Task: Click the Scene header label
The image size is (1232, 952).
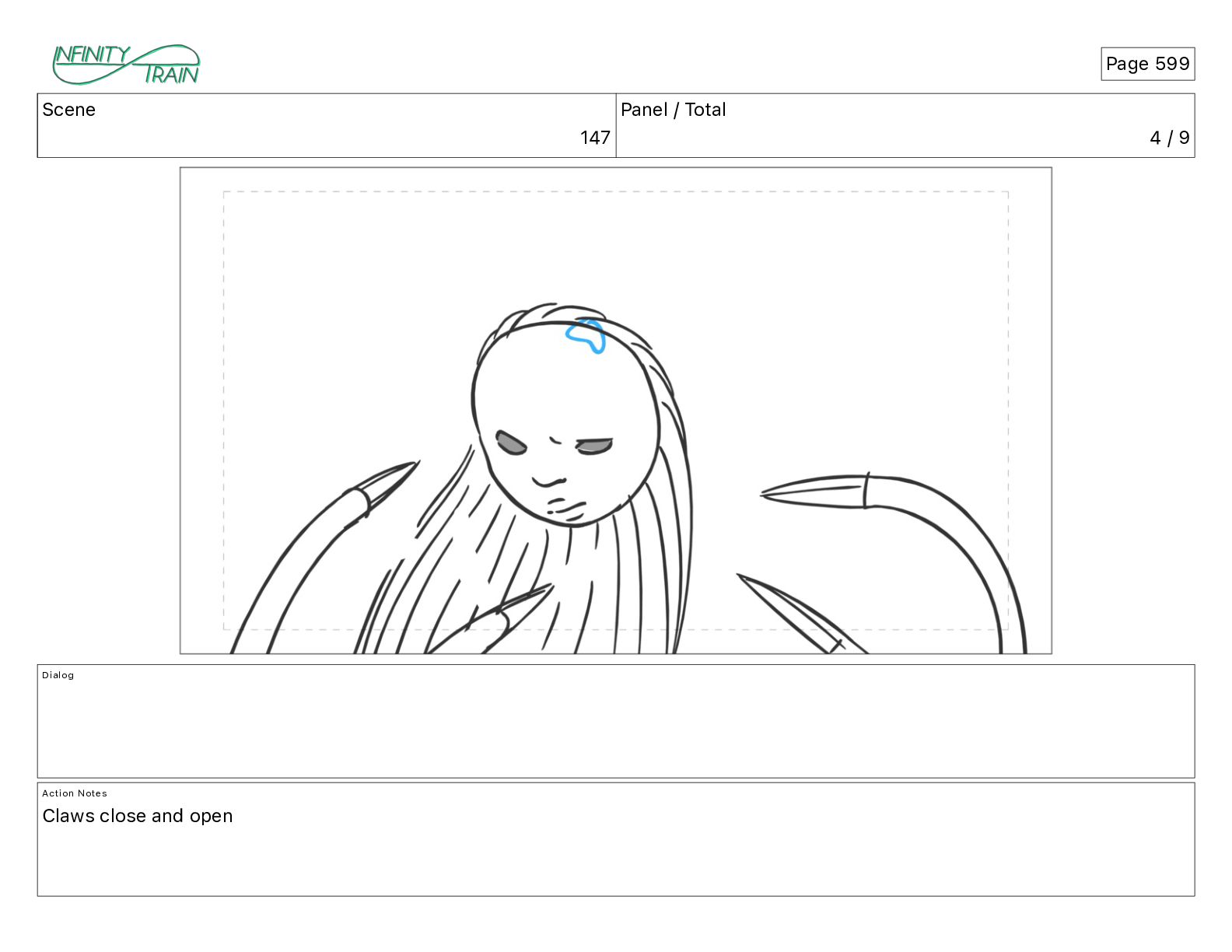Action: pos(68,110)
